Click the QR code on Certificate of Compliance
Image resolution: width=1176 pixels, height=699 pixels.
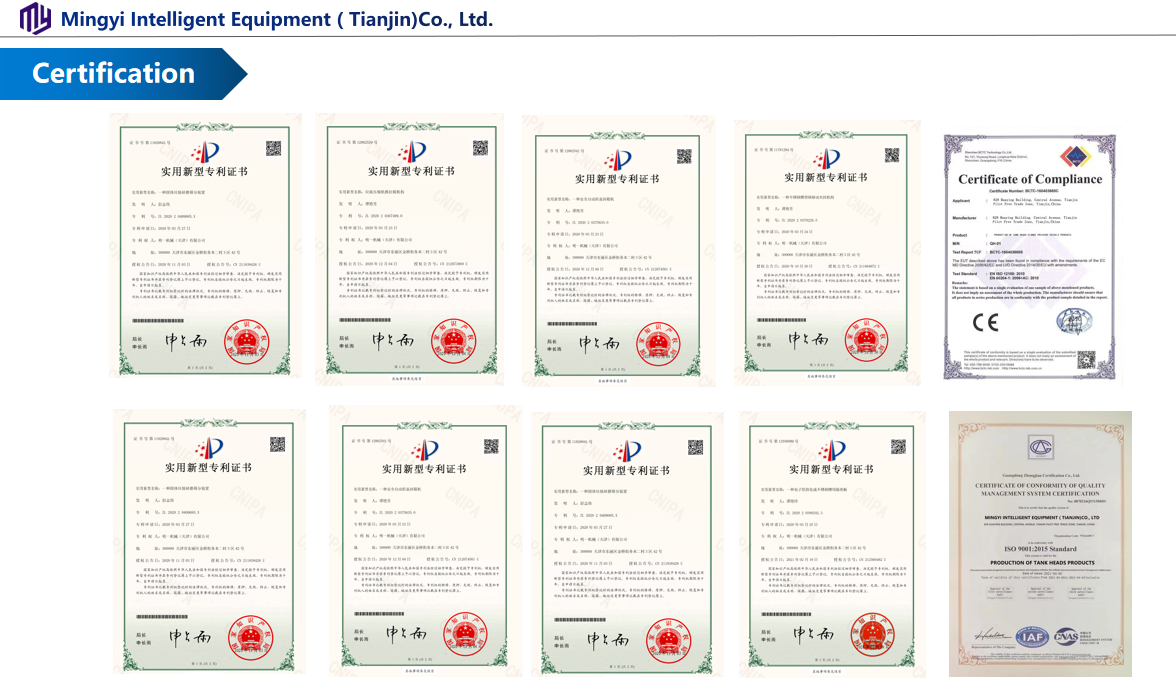click(1086, 360)
